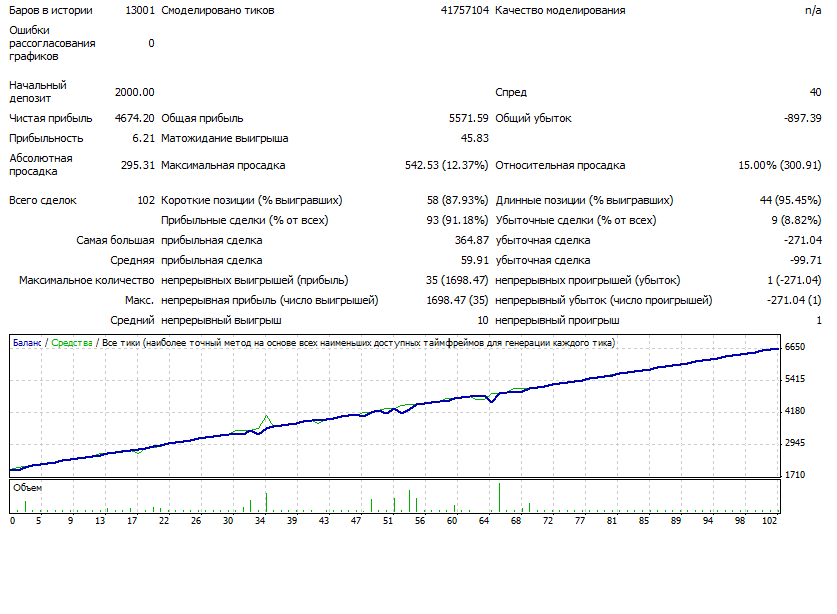Click the trade number 102 on x-axis

point(769,521)
